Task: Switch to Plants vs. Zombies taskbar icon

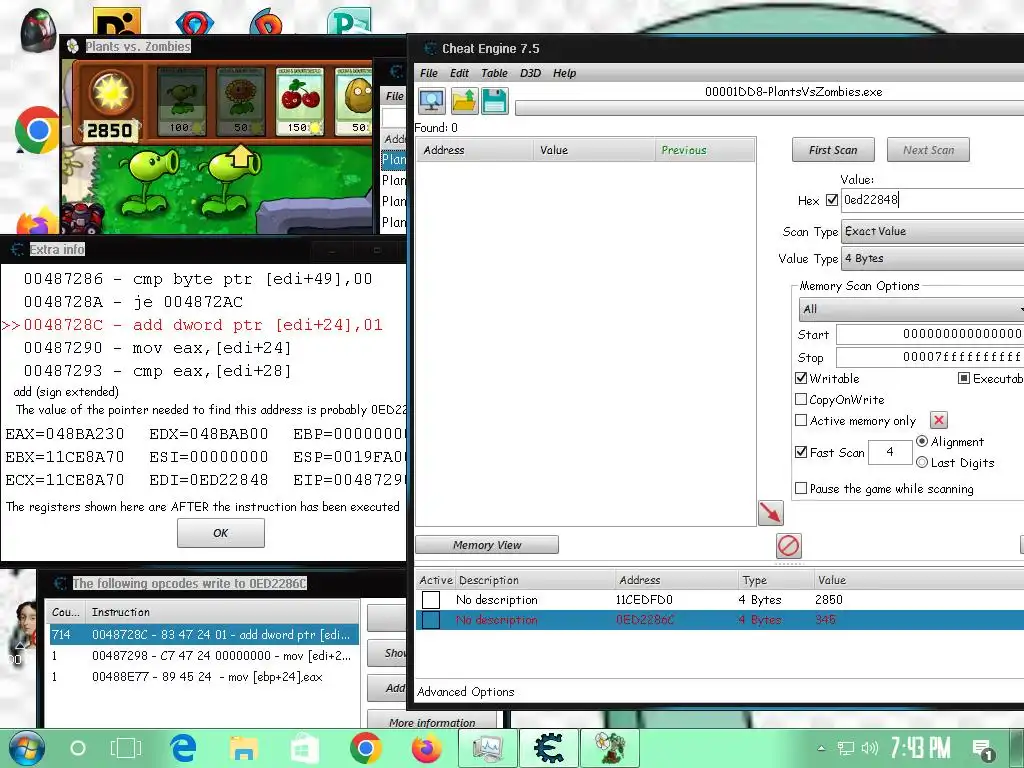Action: point(609,748)
